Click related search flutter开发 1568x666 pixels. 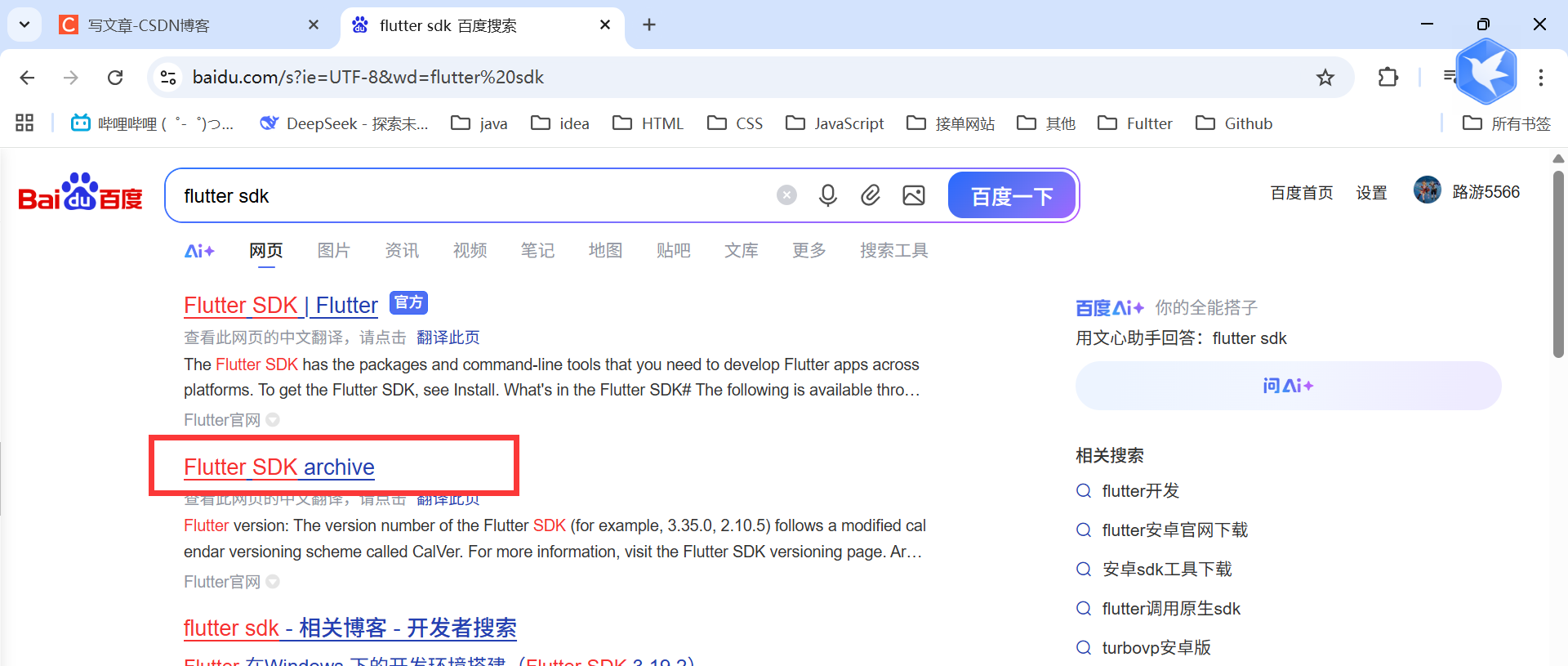[1141, 491]
